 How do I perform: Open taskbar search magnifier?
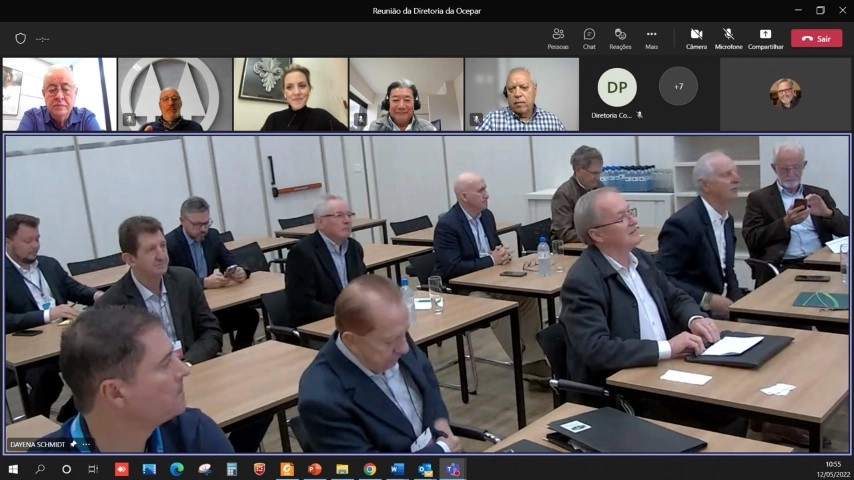pyautogui.click(x=40, y=469)
